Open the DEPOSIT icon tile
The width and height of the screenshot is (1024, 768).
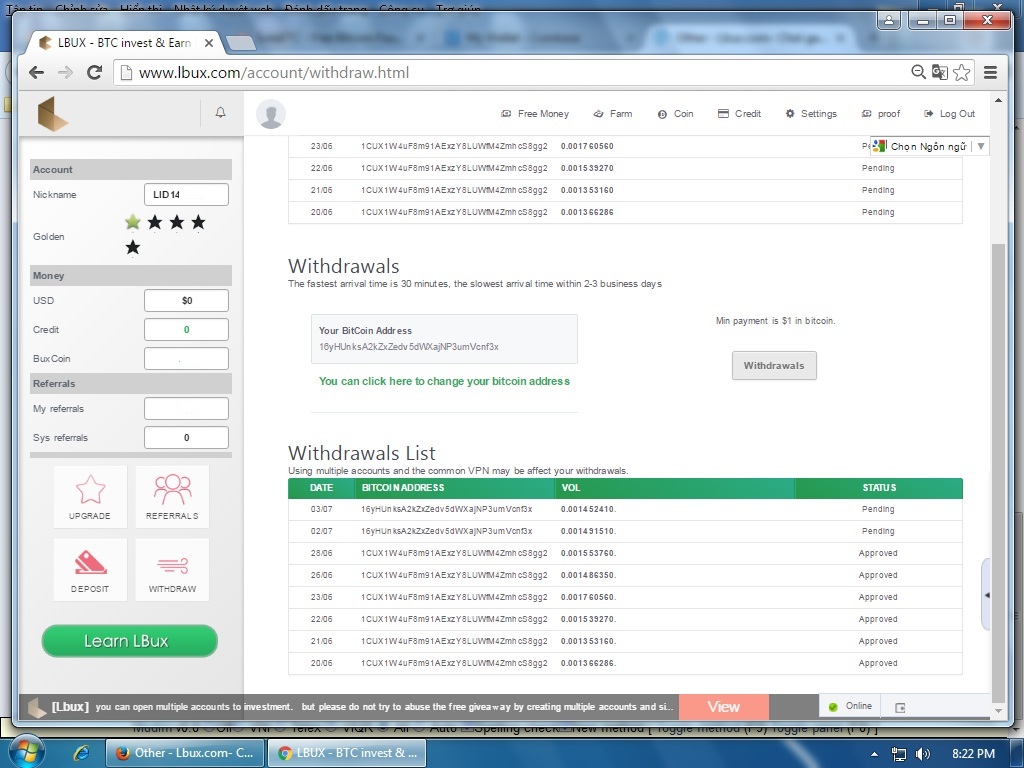point(90,570)
